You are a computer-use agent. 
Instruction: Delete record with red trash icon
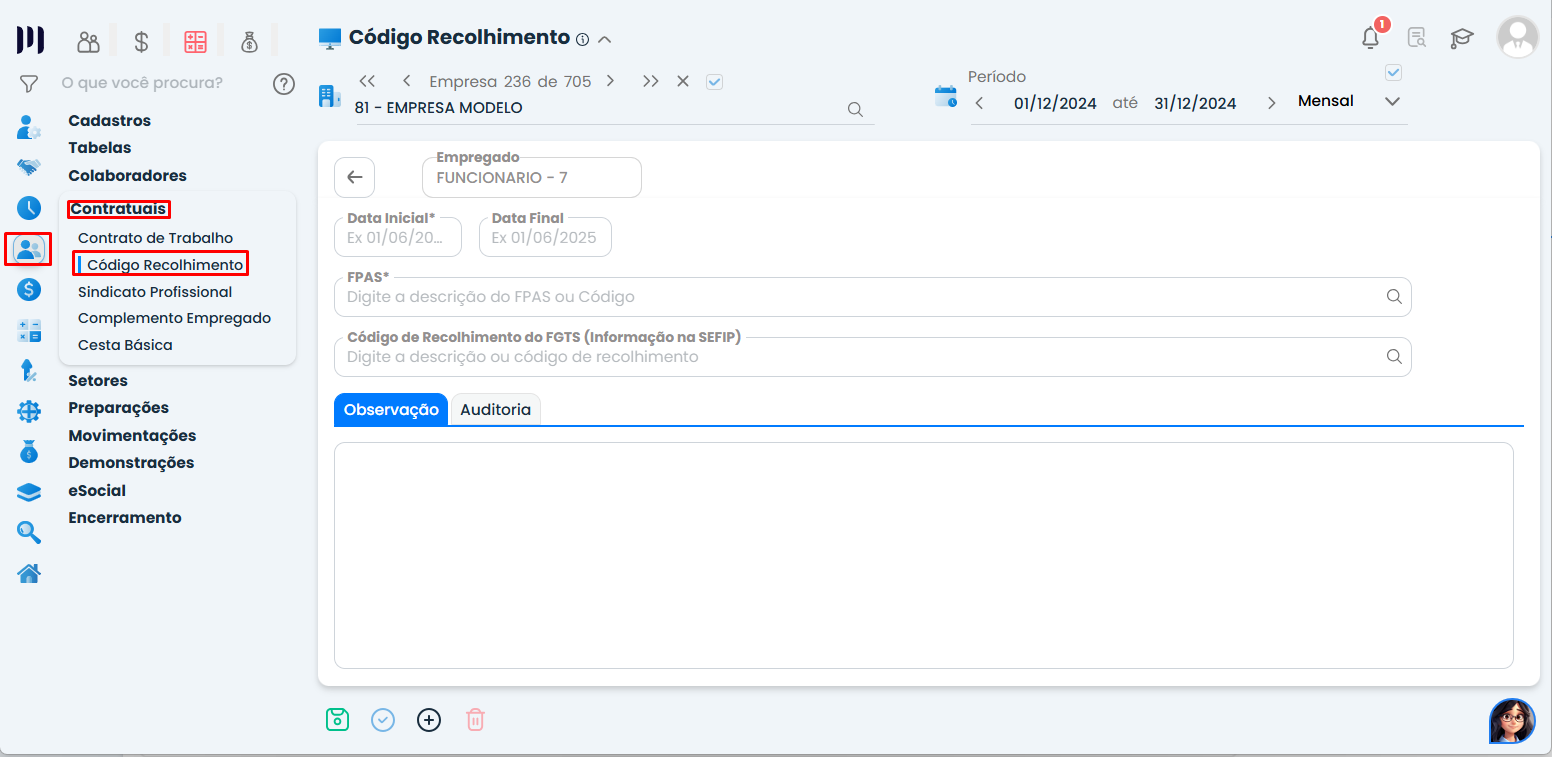(x=475, y=720)
